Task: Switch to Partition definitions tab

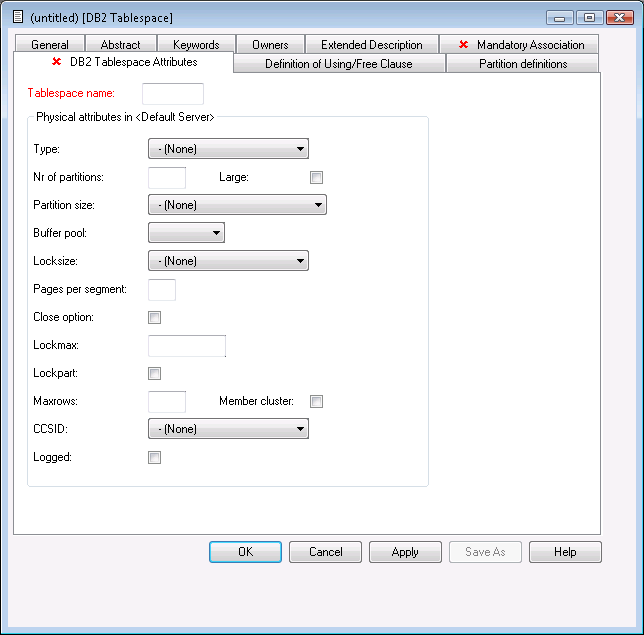Action: (523, 64)
